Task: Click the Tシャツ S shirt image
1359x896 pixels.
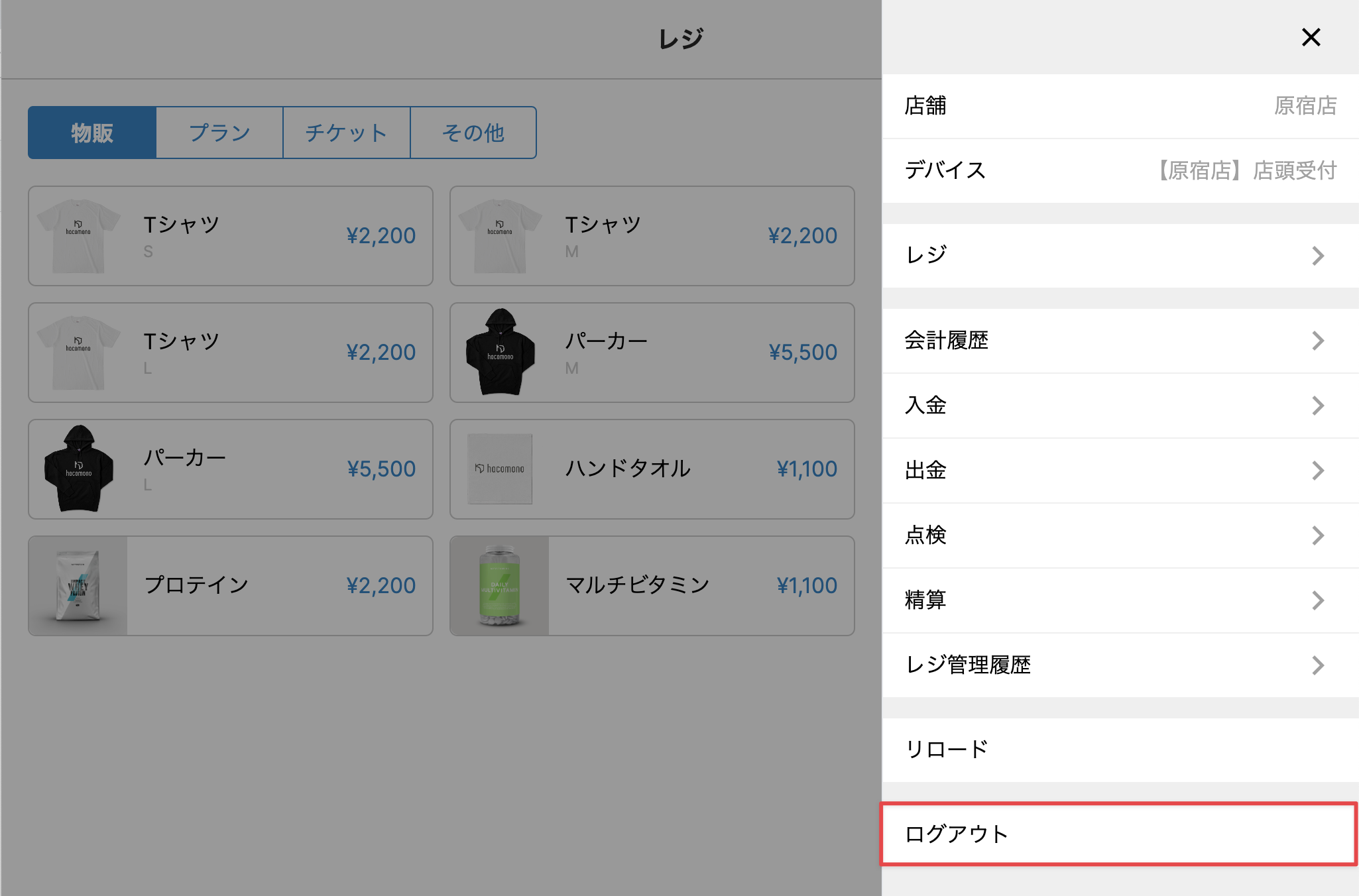Action: point(78,236)
